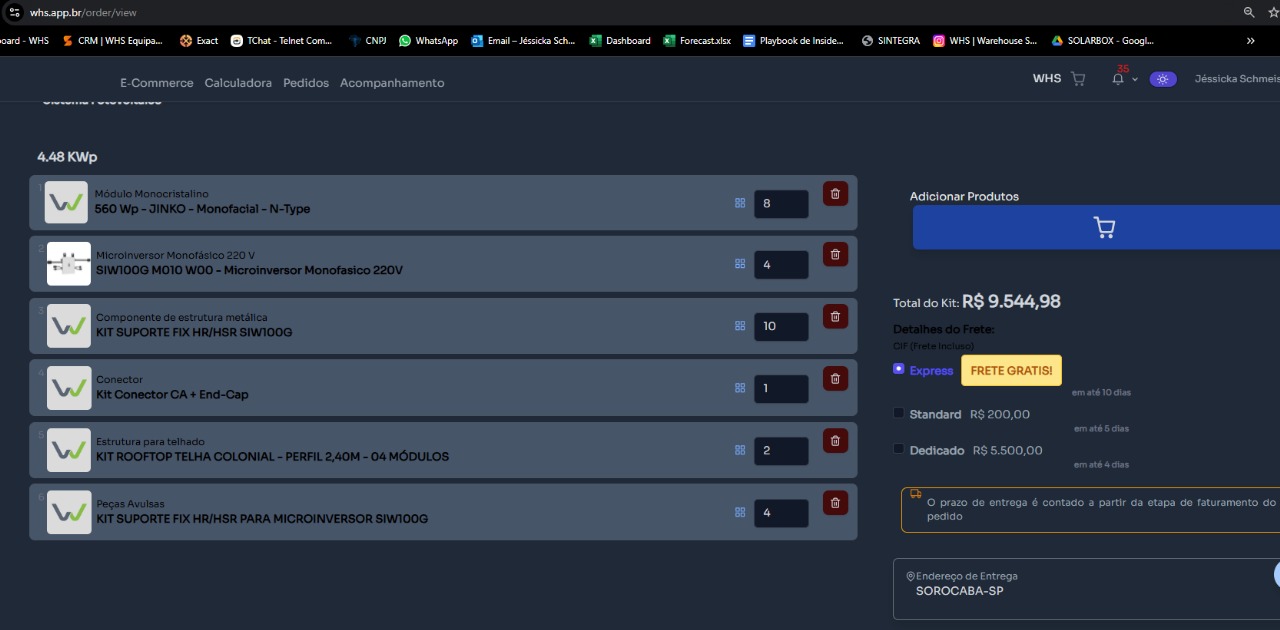Viewport: 1280px width, 630px height.
Task: Open the Endereço de Entrega SOROCABA-SP selector
Action: (1085, 588)
